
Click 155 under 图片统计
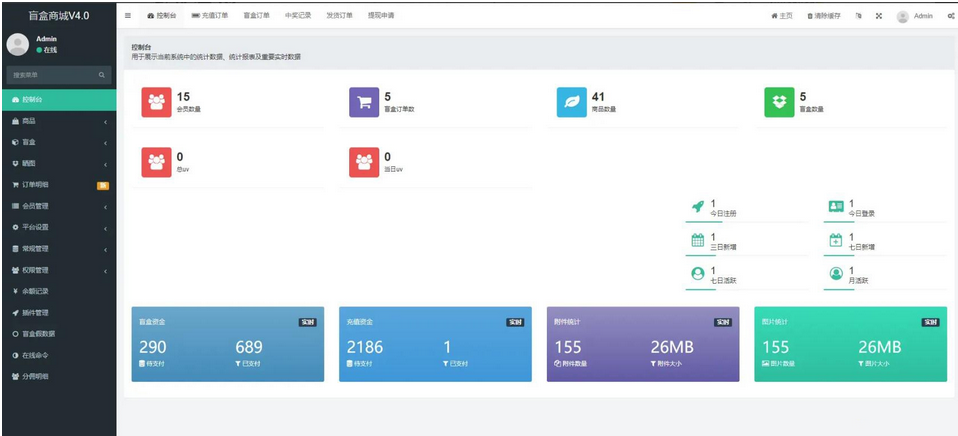(775, 347)
